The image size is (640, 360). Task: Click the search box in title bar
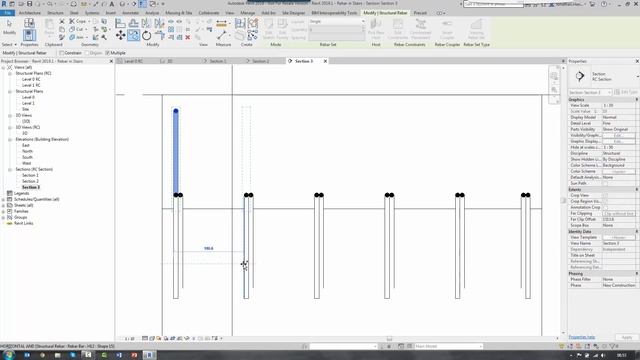pyautogui.click(x=493, y=4)
